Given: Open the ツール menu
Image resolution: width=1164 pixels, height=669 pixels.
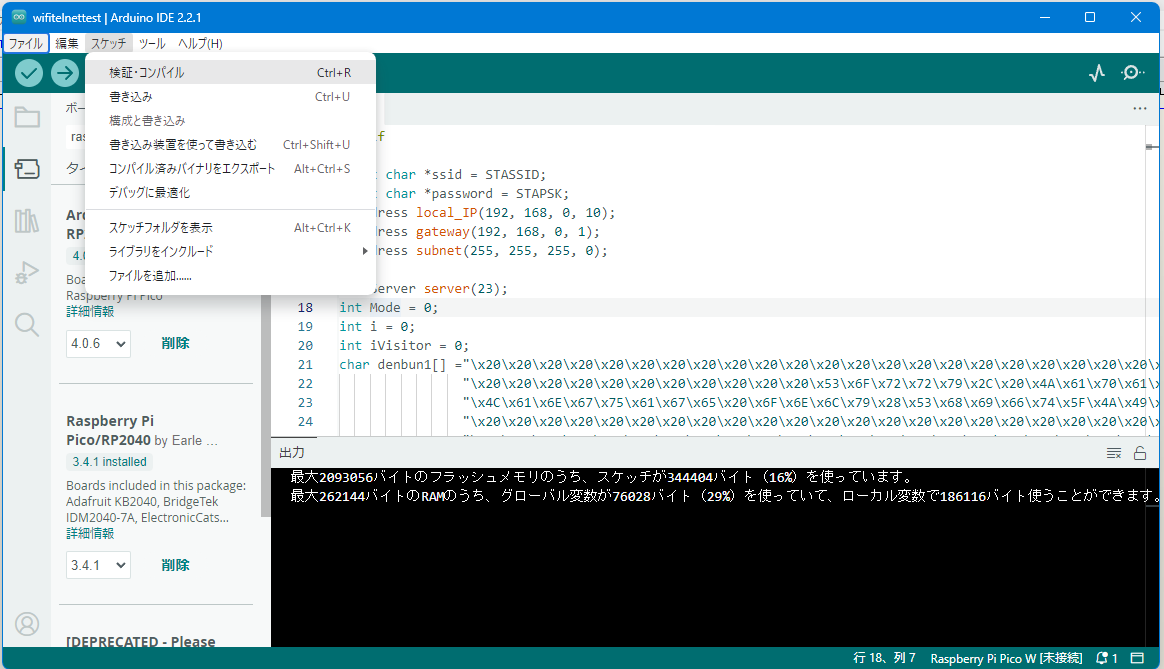Looking at the screenshot, I should click(x=152, y=43).
